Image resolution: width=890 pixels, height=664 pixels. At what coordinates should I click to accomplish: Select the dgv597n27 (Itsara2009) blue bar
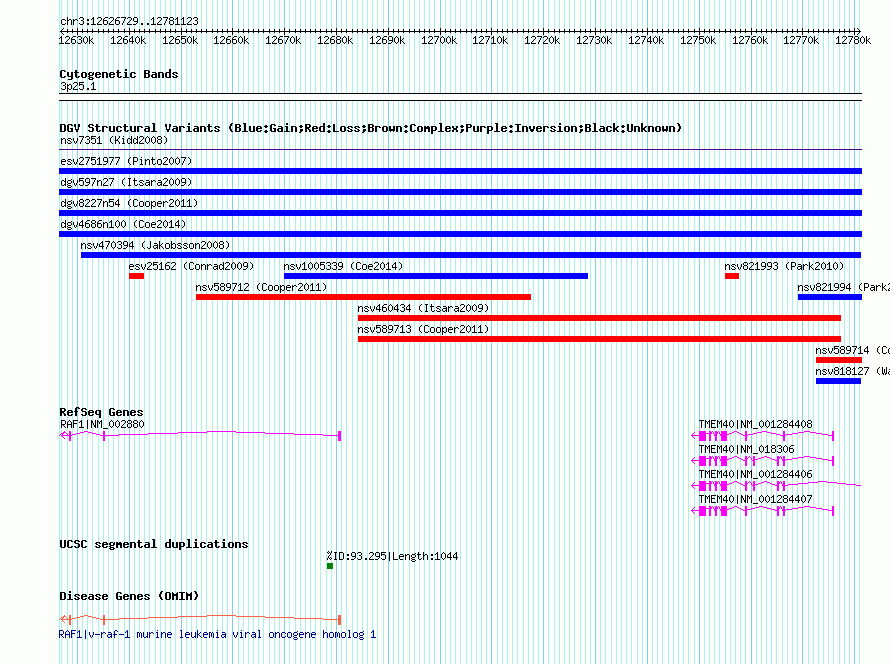click(460, 192)
